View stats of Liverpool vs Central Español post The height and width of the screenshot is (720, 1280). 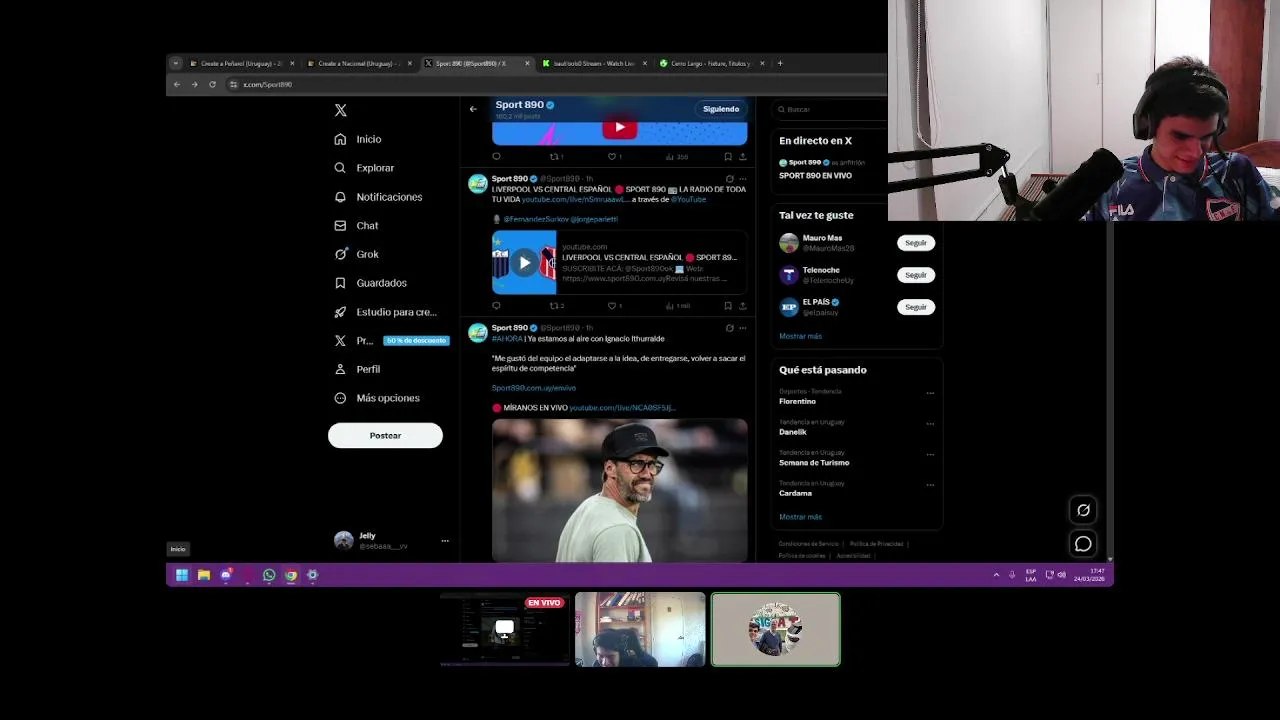click(x=677, y=306)
